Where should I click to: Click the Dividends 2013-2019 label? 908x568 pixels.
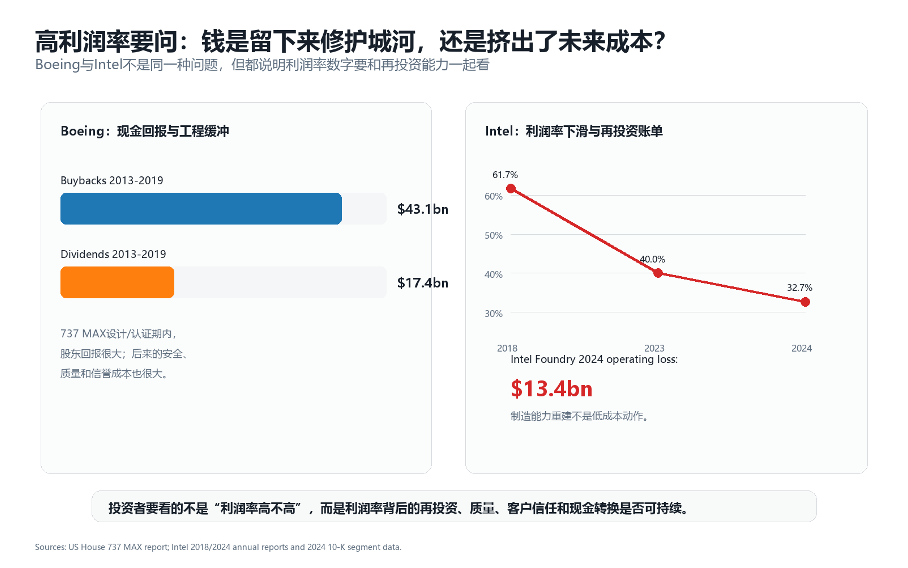pos(113,254)
